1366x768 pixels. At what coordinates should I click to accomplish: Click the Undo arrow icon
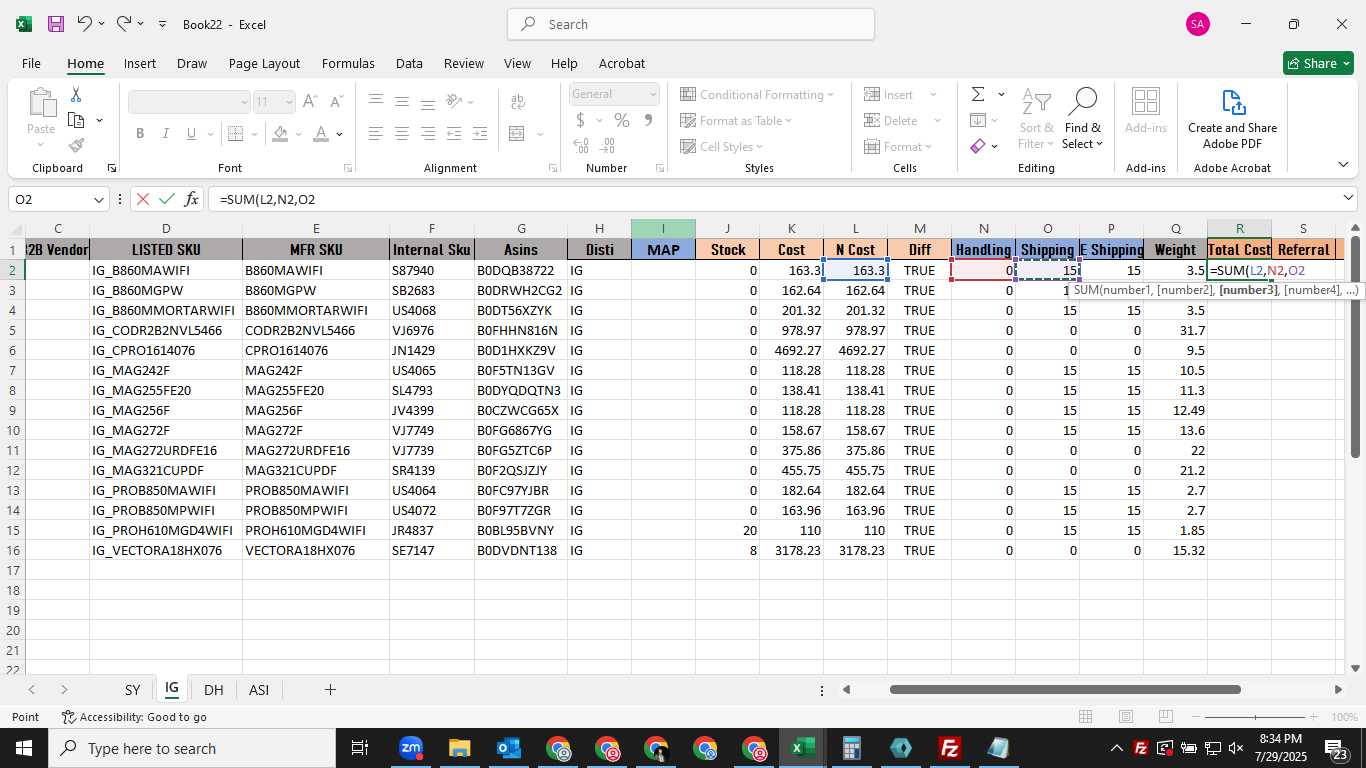(x=85, y=24)
